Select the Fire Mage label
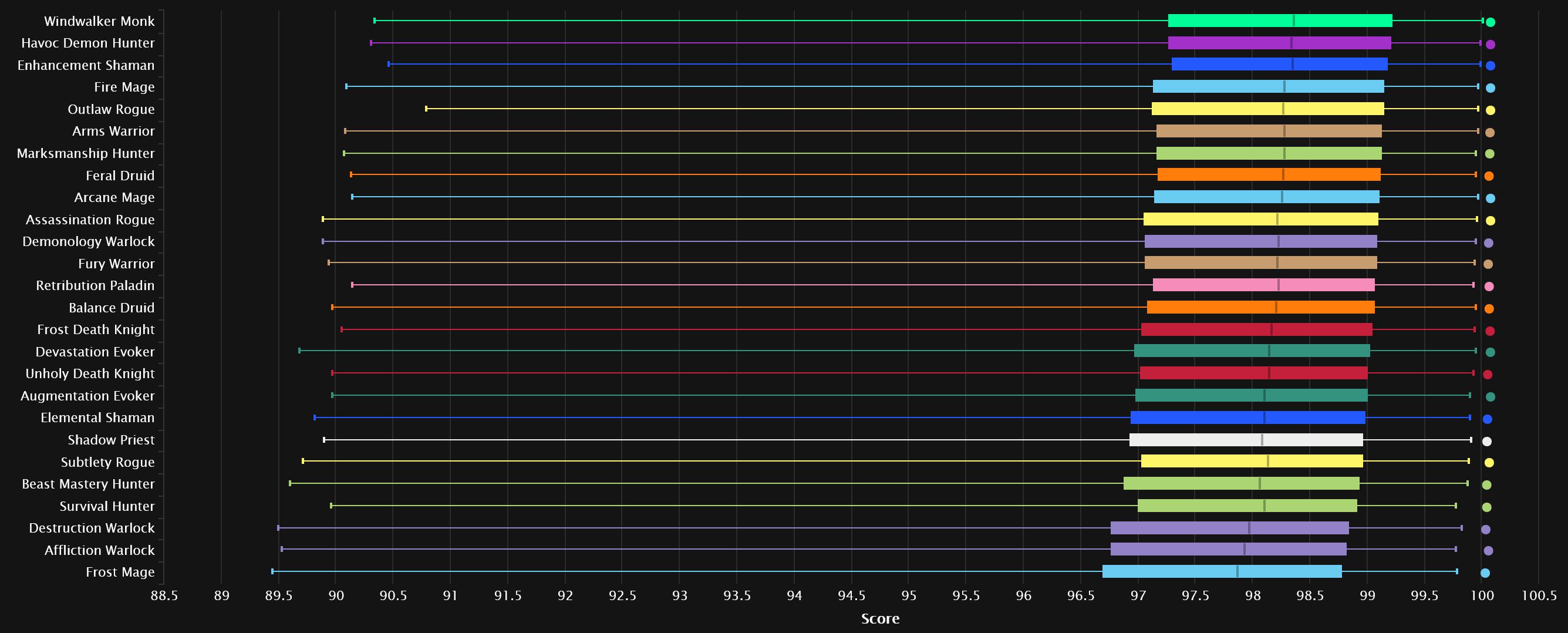 point(124,87)
